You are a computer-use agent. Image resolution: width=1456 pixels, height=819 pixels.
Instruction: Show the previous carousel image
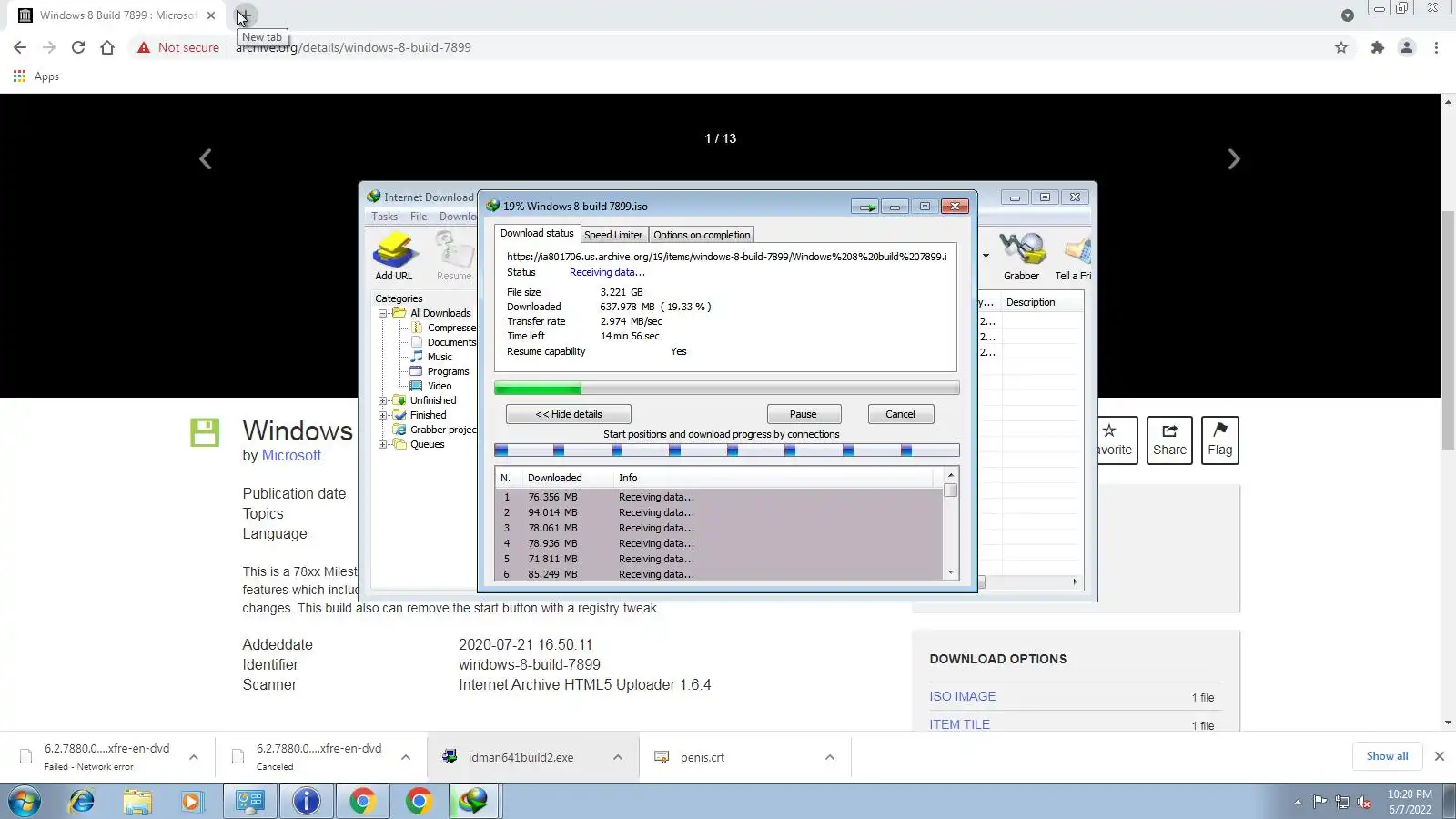pyautogui.click(x=206, y=159)
